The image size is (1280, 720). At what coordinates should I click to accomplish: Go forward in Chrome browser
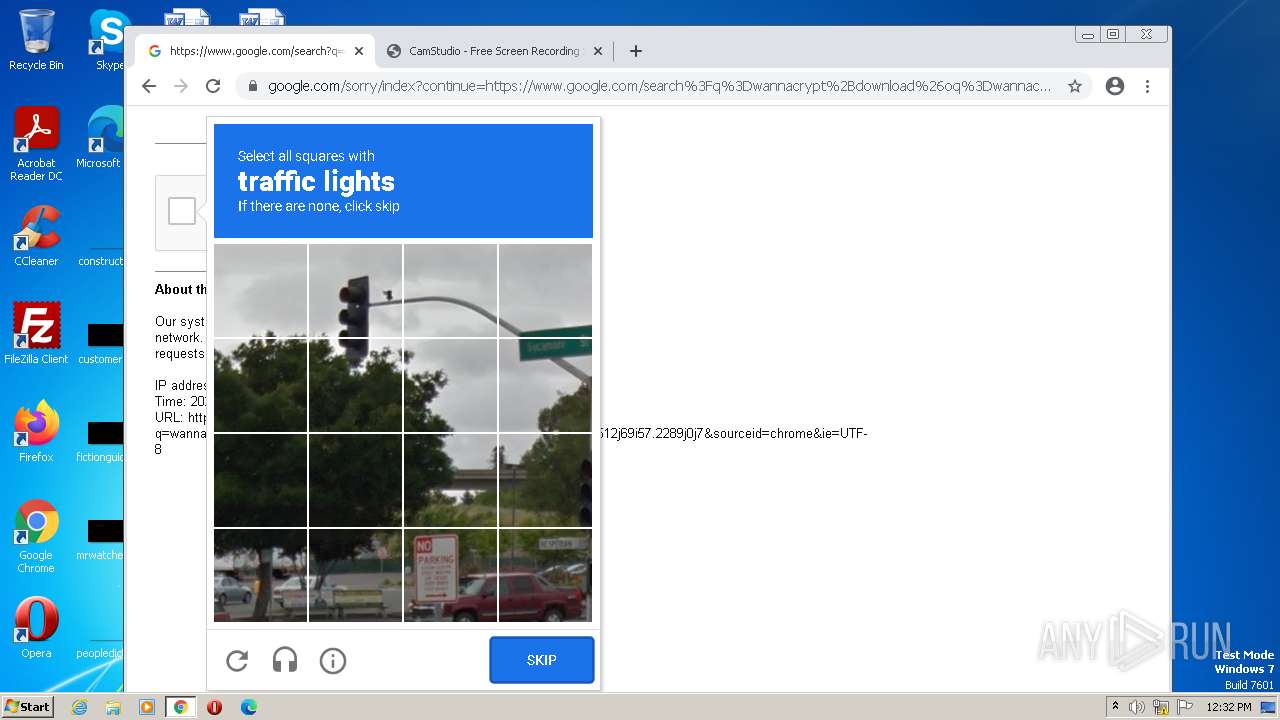coord(181,86)
